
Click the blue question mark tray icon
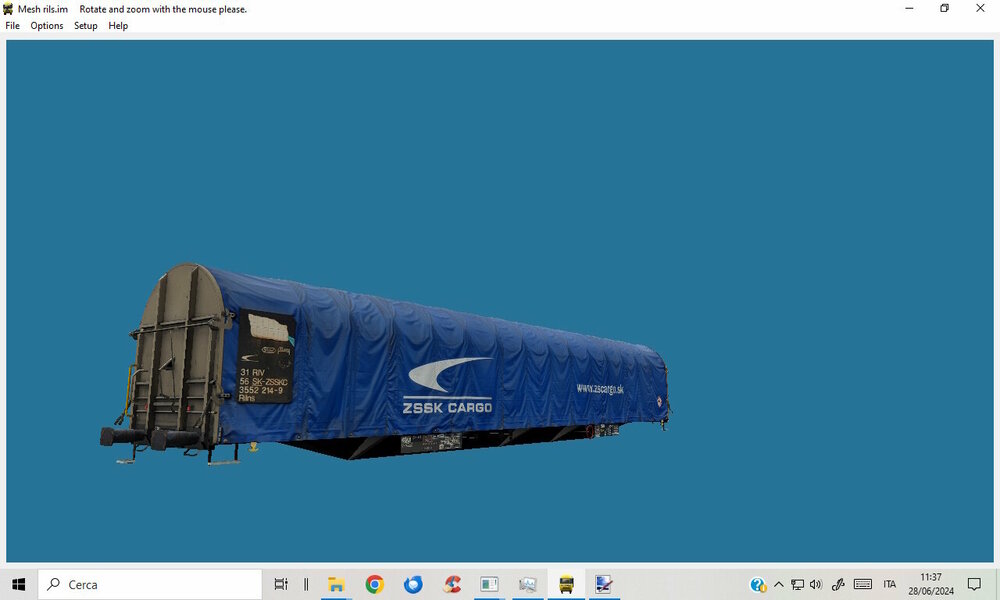coord(758,585)
